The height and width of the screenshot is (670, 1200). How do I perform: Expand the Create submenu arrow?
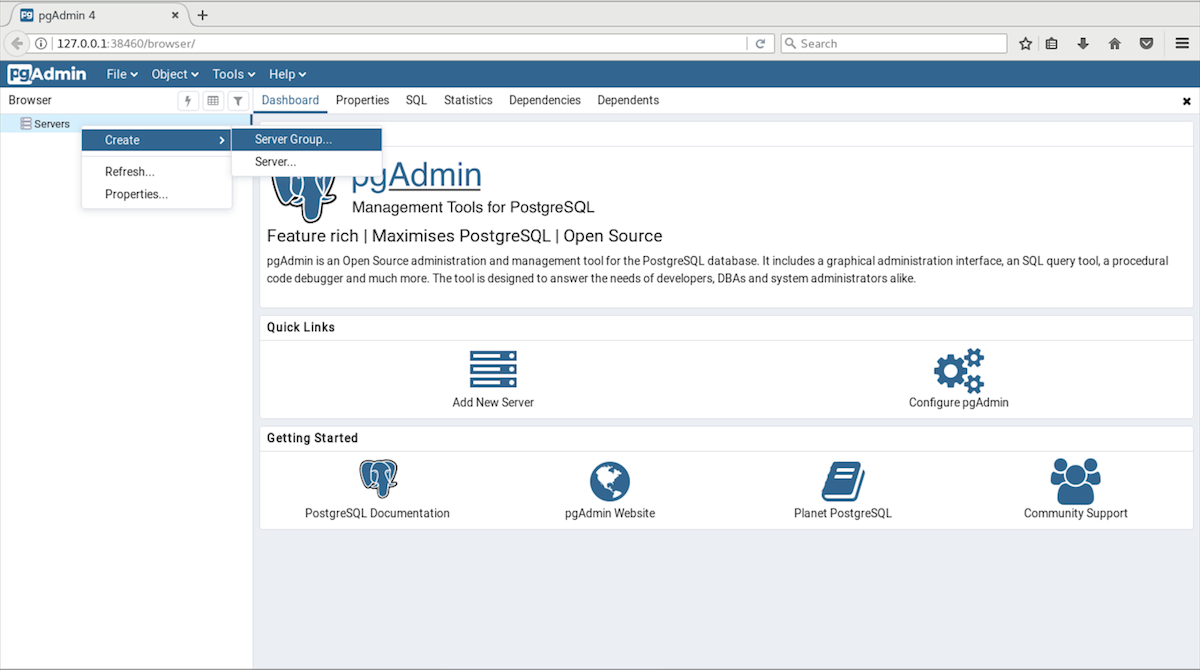click(x=221, y=141)
